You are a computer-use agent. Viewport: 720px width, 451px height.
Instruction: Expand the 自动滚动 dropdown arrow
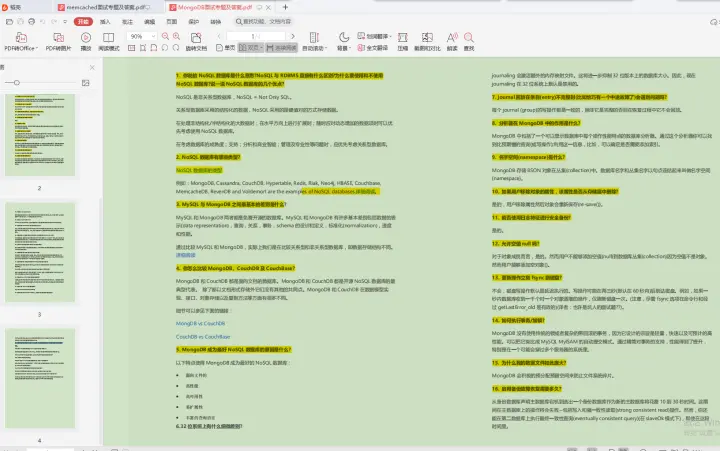coord(326,48)
